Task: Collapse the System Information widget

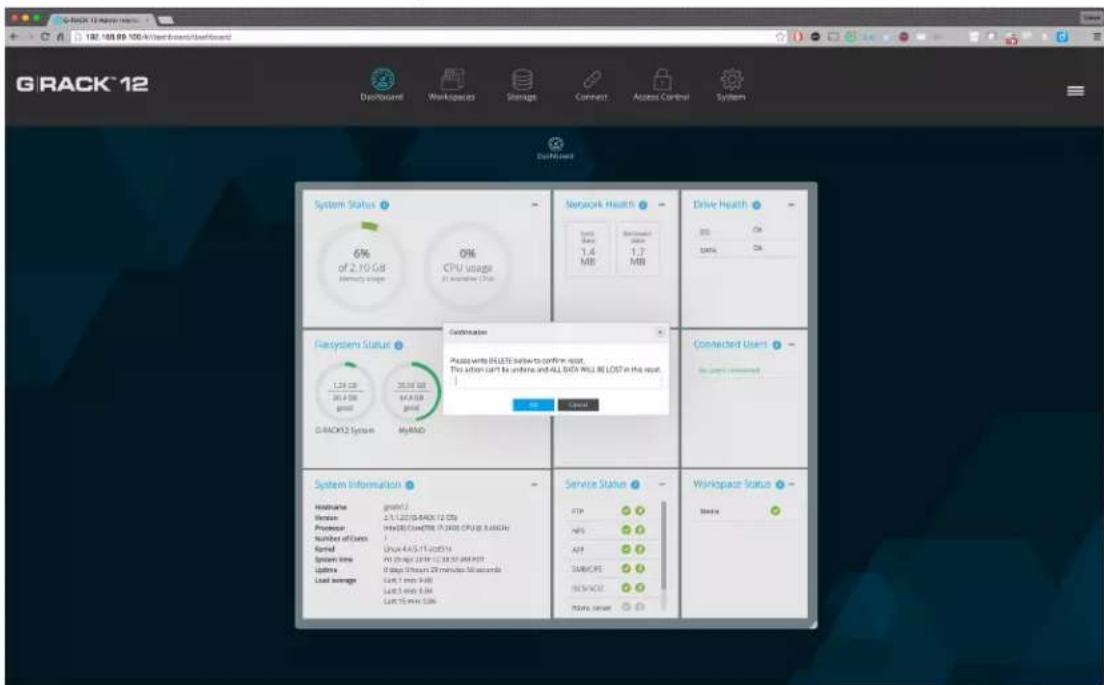Action: coord(534,485)
